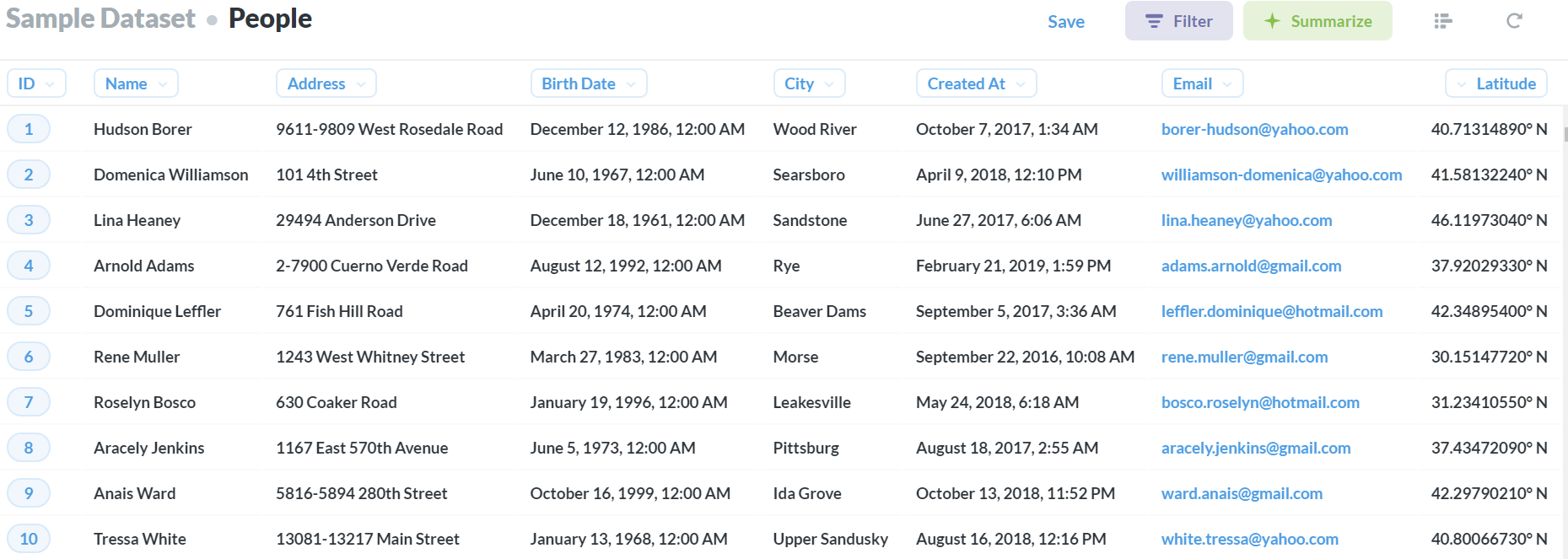Screen dimensions: 1568x559
Task: Open email link borer-hudson@yahoo.com
Action: 1254,129
